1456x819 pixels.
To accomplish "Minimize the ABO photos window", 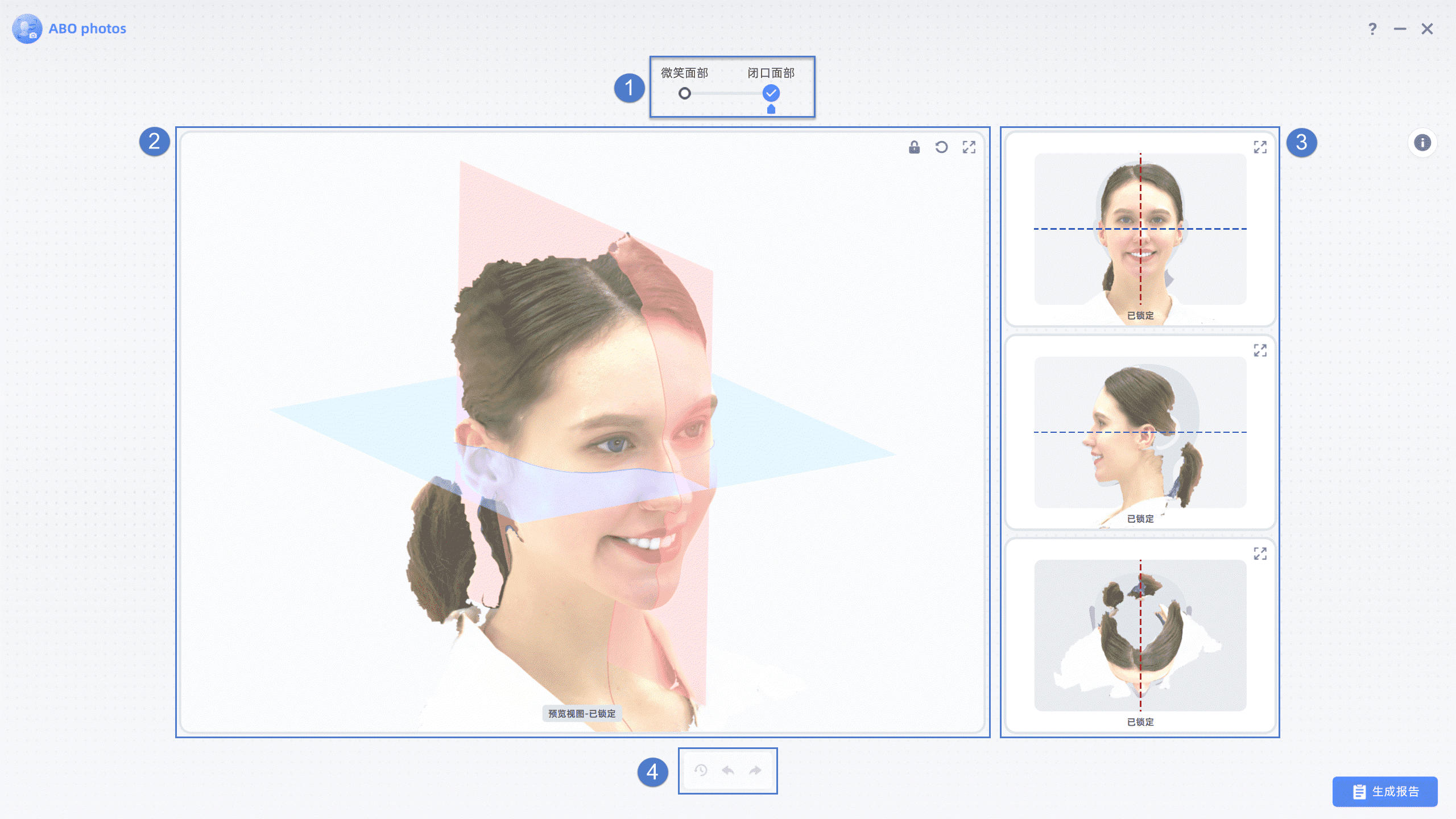I will (x=1400, y=29).
